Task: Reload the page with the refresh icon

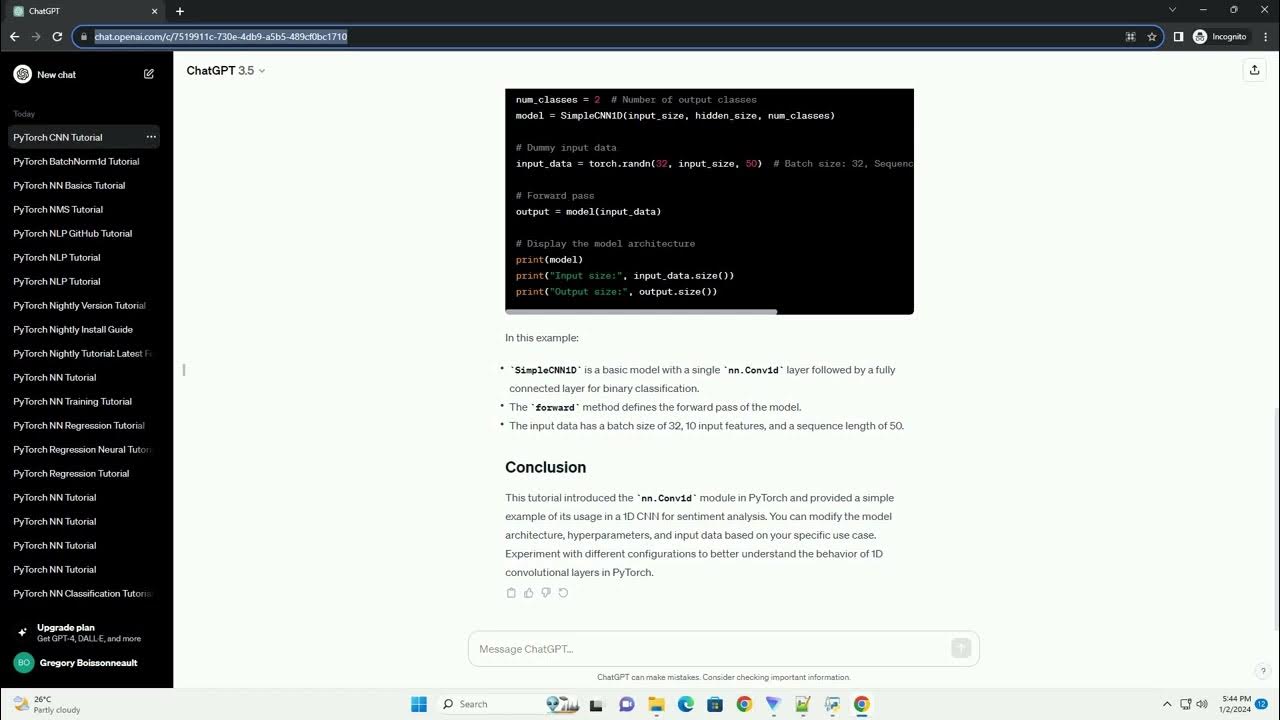Action: [x=57, y=36]
